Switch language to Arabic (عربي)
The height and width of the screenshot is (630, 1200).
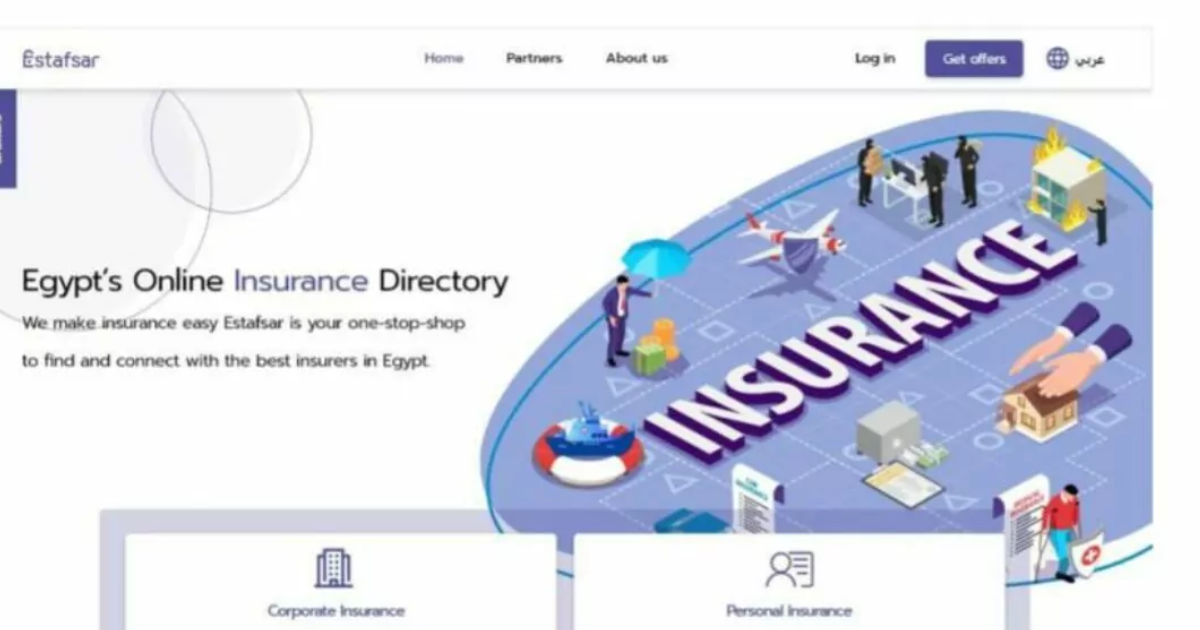point(1090,59)
